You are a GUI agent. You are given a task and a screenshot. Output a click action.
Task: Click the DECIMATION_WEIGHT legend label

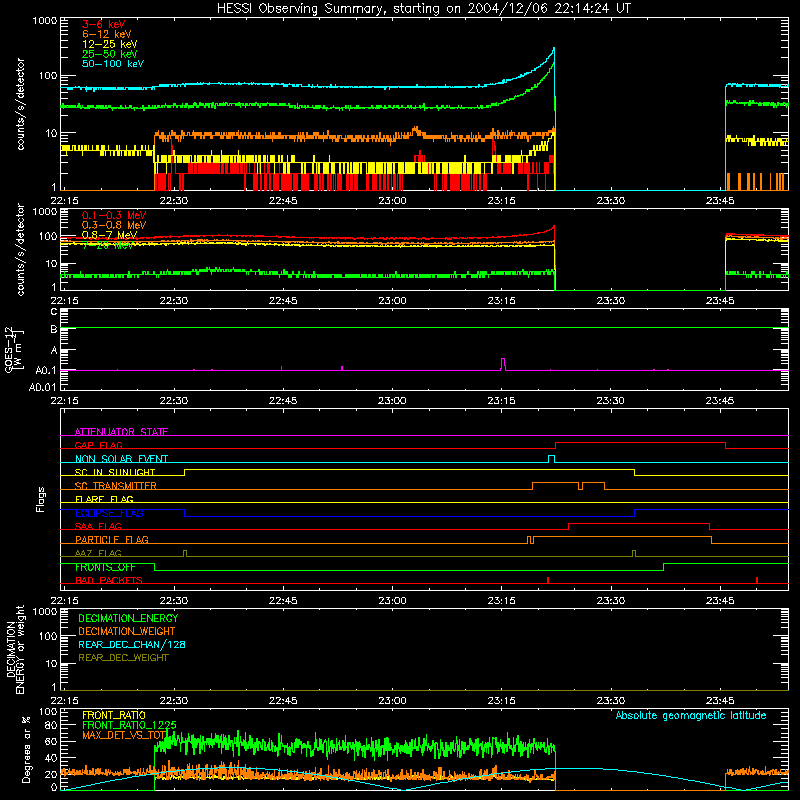click(127, 631)
